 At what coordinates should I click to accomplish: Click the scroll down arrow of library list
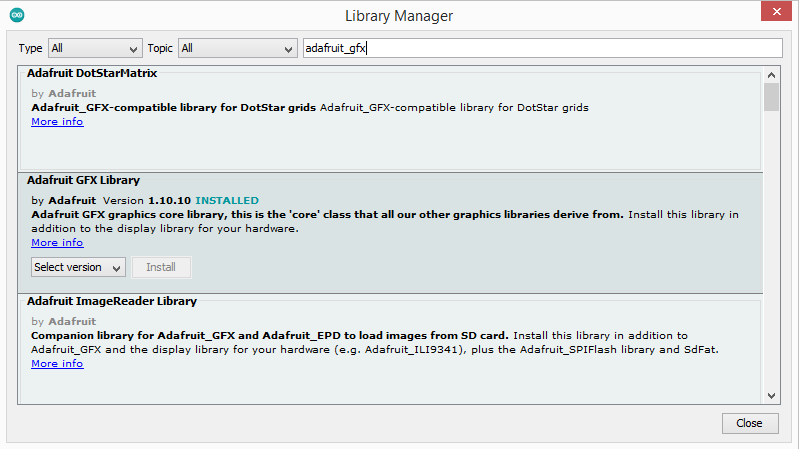[771, 395]
